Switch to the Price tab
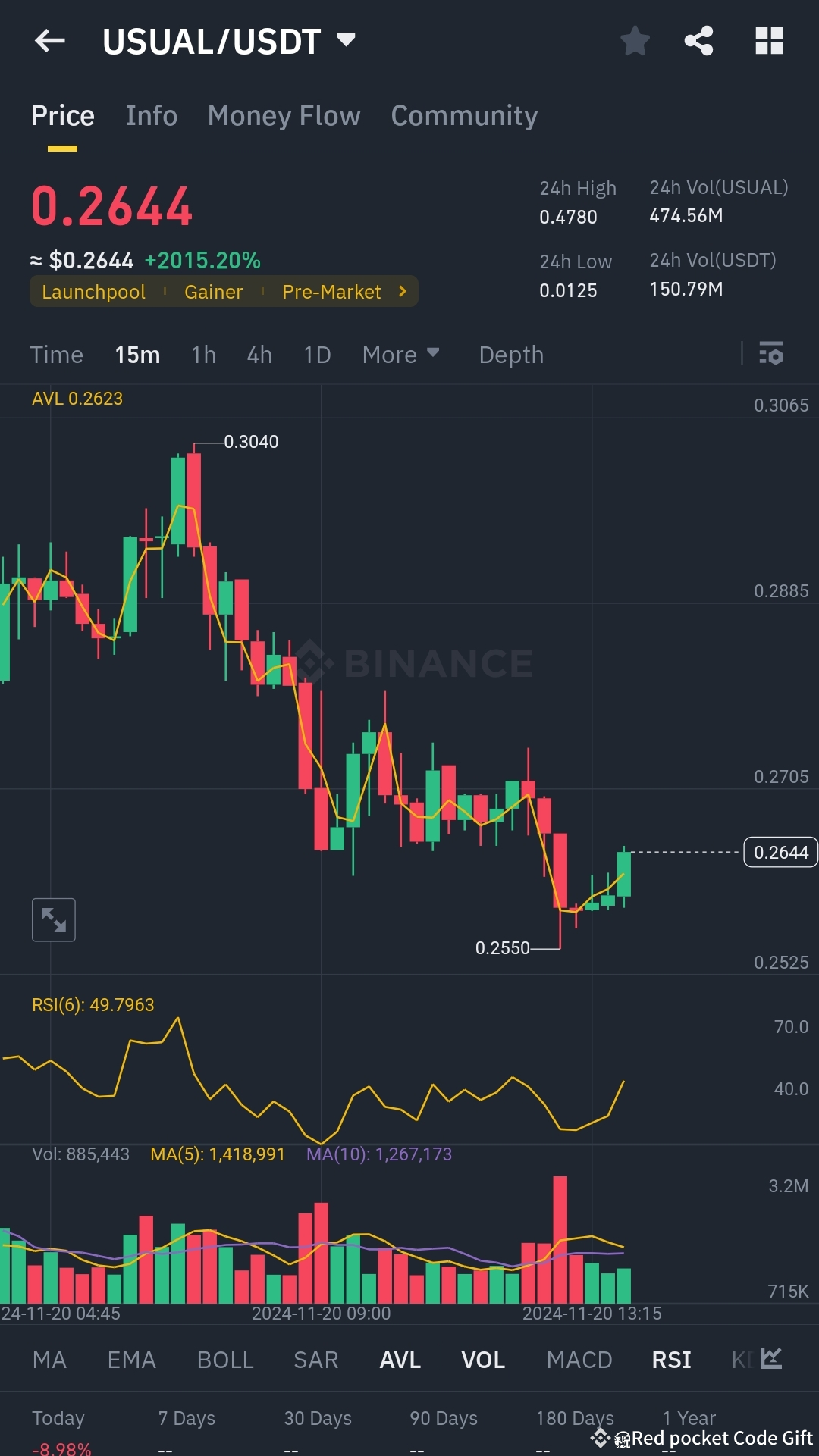The height and width of the screenshot is (1456, 819). tap(63, 116)
